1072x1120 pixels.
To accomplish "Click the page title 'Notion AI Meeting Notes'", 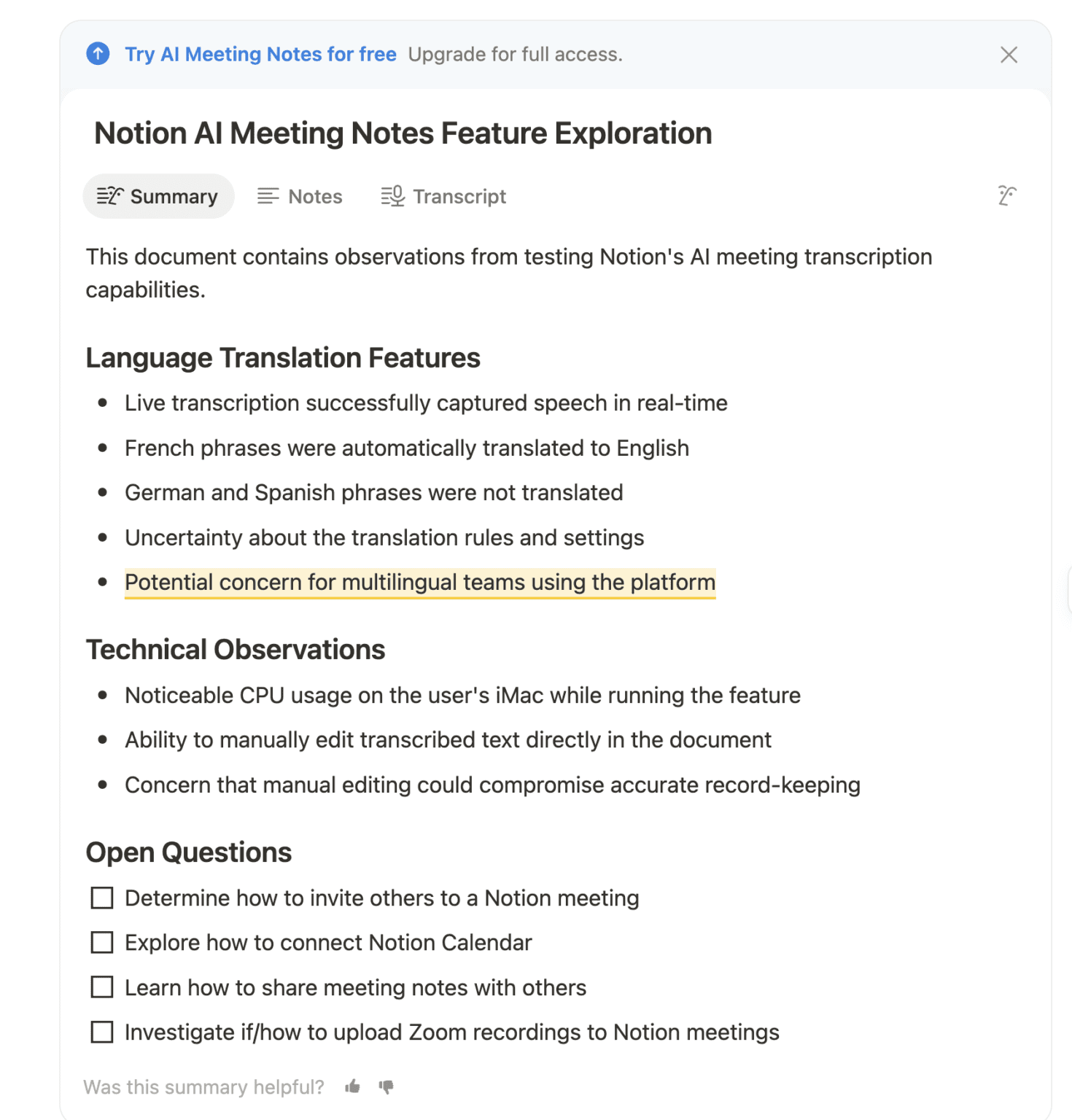I will [x=403, y=133].
